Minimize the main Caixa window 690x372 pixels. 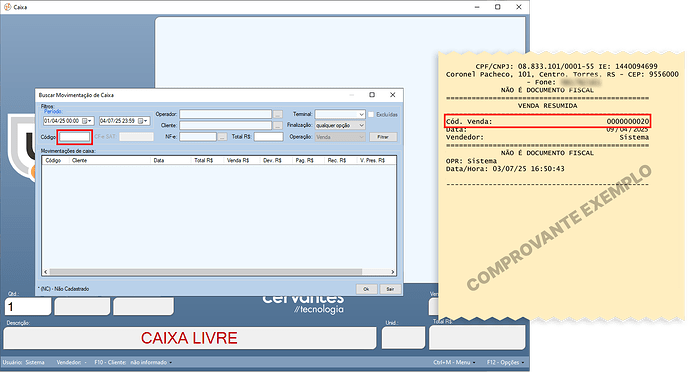coord(477,7)
